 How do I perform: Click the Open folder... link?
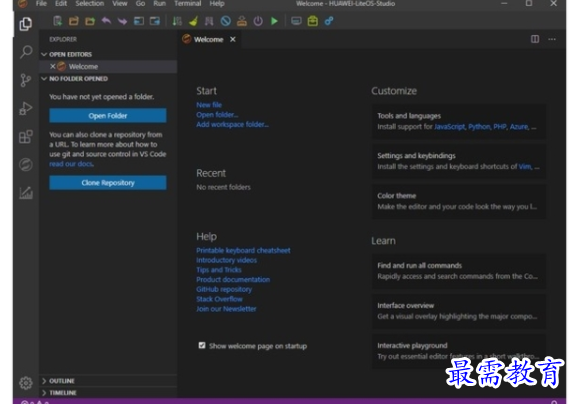[x=217, y=115]
